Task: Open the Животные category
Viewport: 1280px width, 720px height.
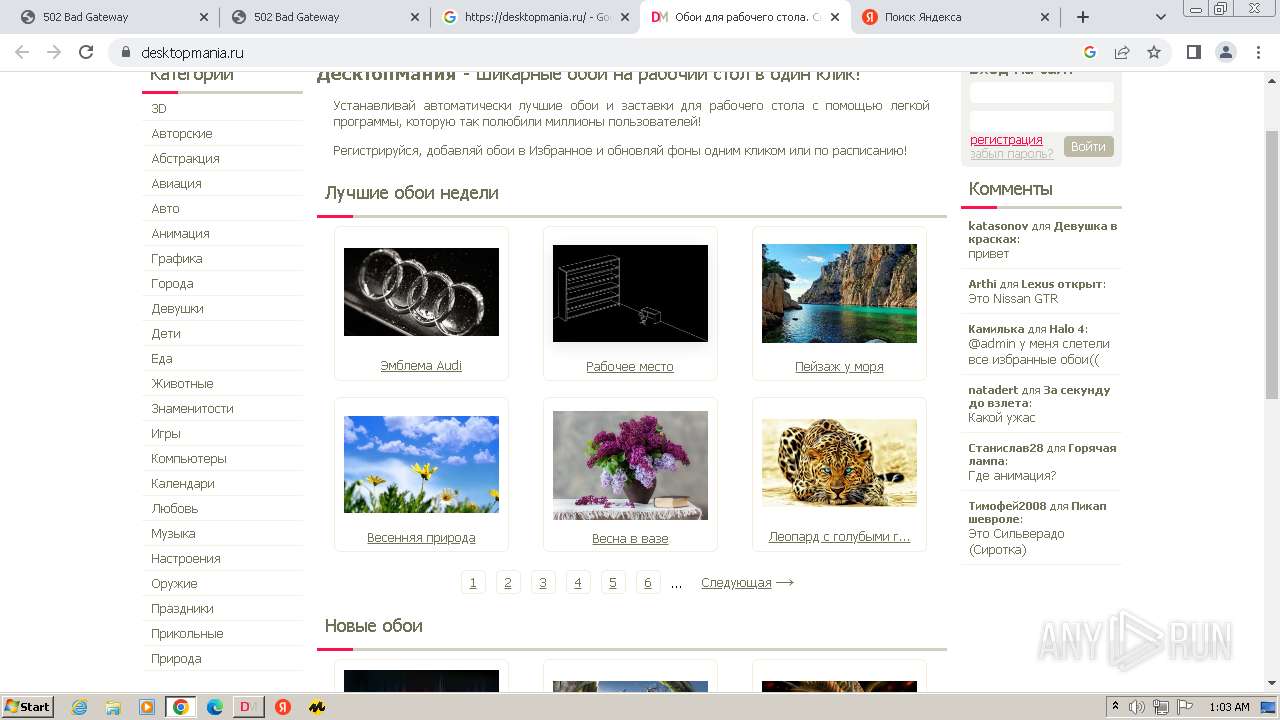Action: [182, 383]
